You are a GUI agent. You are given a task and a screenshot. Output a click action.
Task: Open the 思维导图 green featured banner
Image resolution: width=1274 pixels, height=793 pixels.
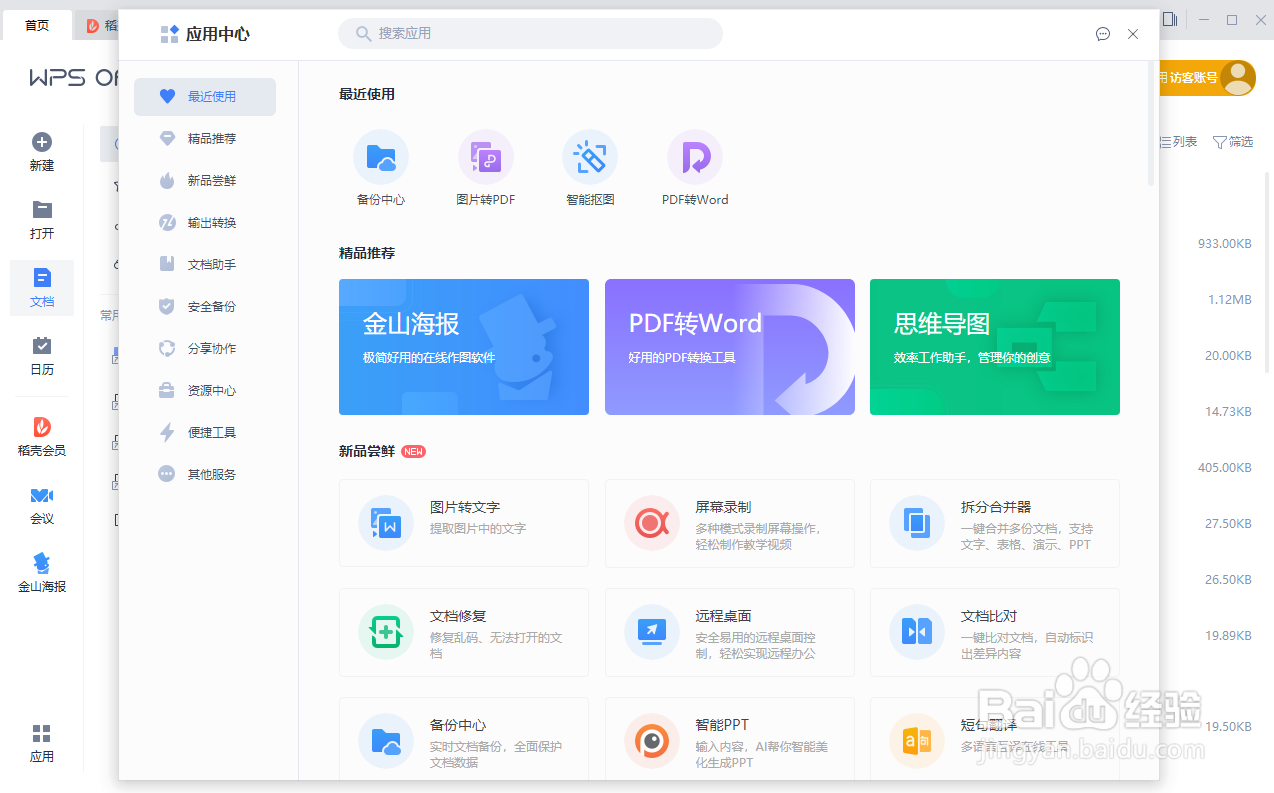pos(995,347)
